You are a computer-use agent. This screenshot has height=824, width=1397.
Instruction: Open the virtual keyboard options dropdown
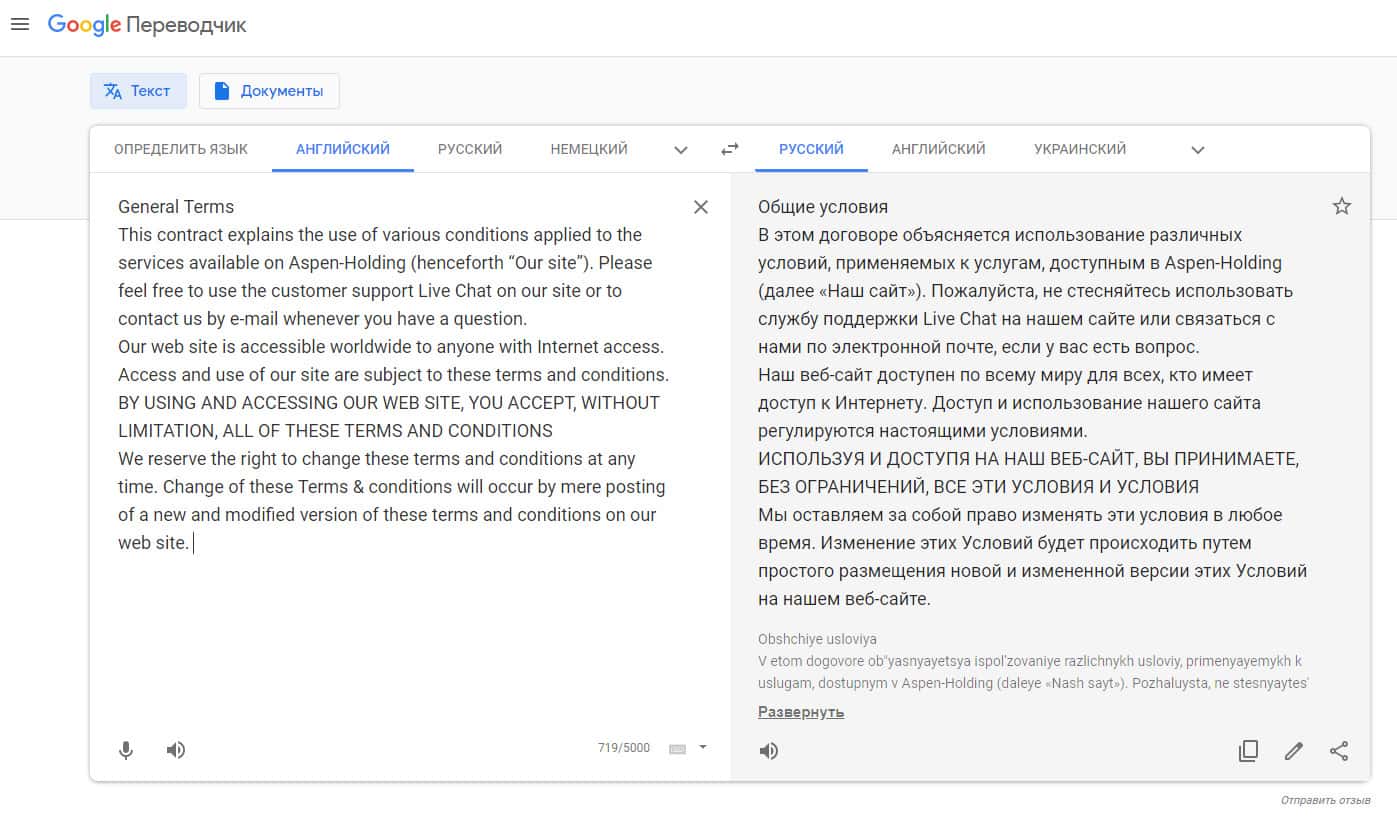coord(703,747)
